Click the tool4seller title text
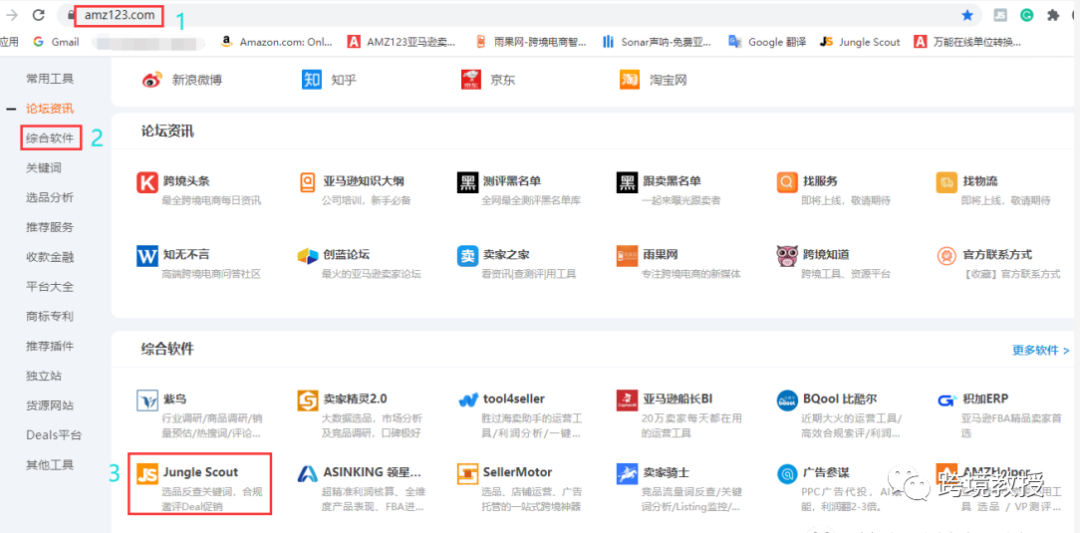This screenshot has height=533, width=1080. (x=513, y=399)
